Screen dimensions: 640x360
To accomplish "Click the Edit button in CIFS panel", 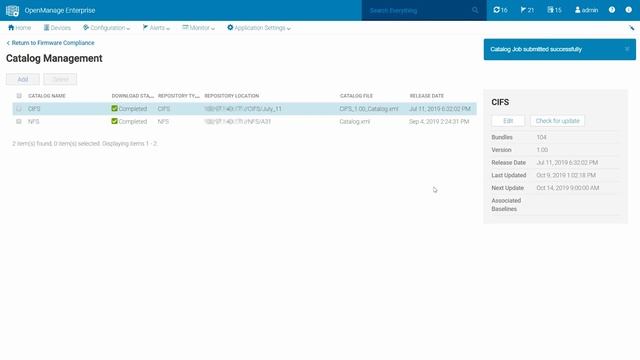I will point(508,121).
